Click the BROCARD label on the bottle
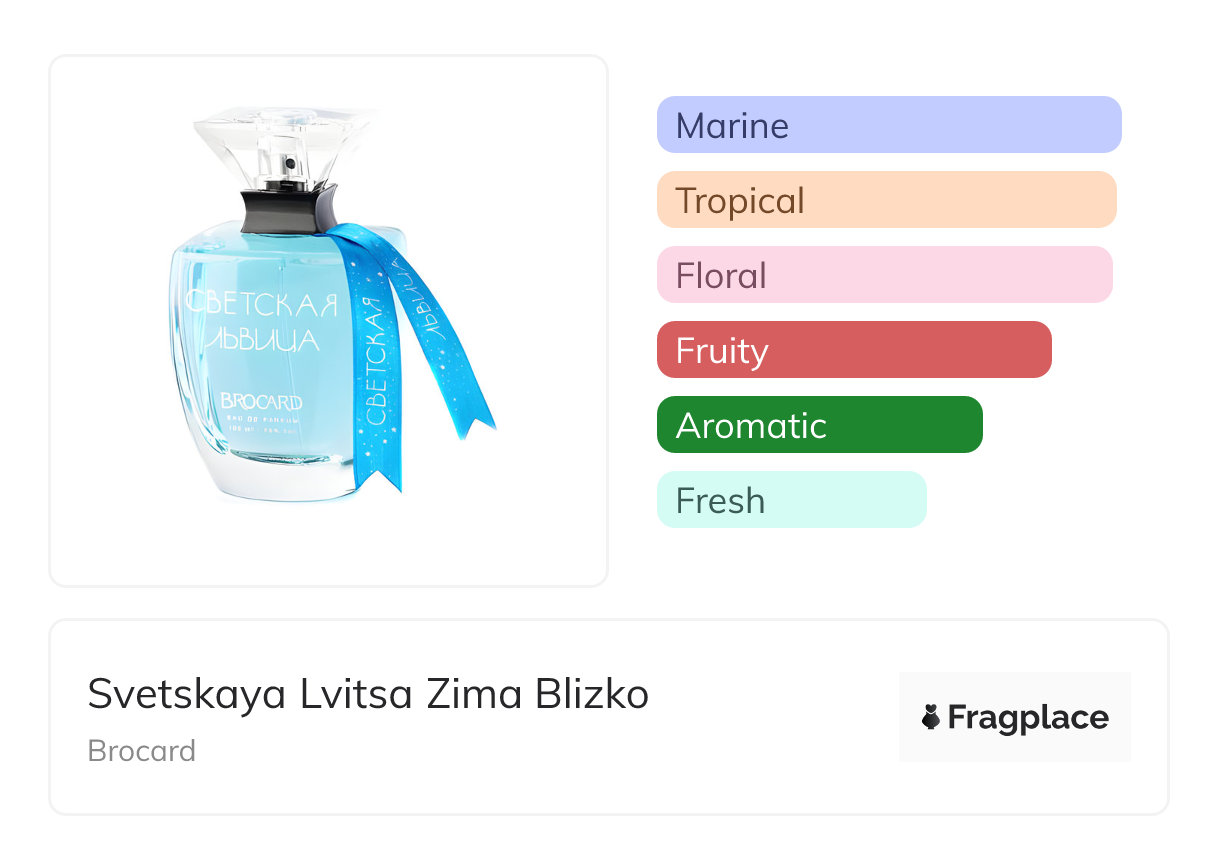 click(260, 403)
